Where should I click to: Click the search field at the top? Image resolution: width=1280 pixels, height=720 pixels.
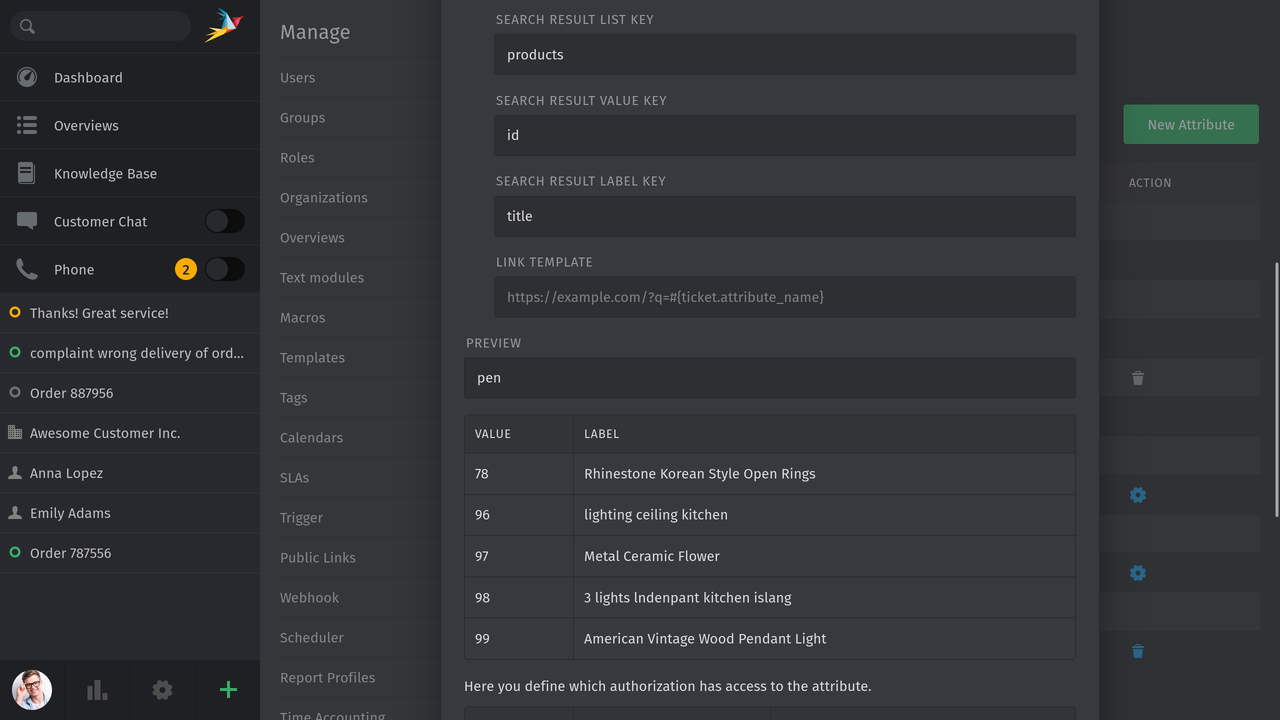pos(100,25)
